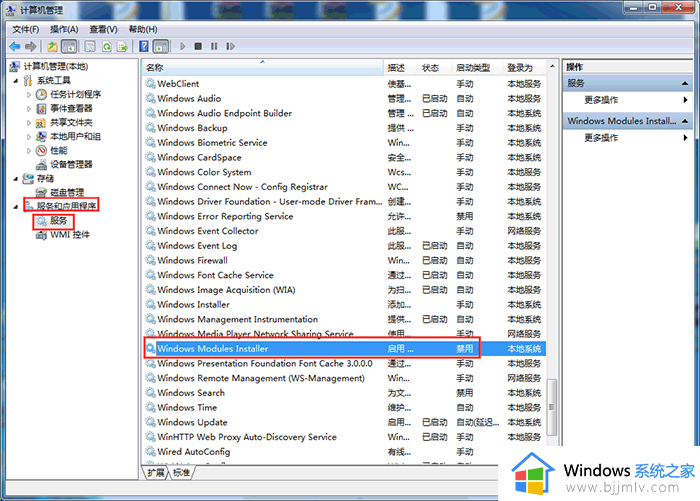Click the Help question mark icon
700x501 pixels.
(x=144, y=46)
